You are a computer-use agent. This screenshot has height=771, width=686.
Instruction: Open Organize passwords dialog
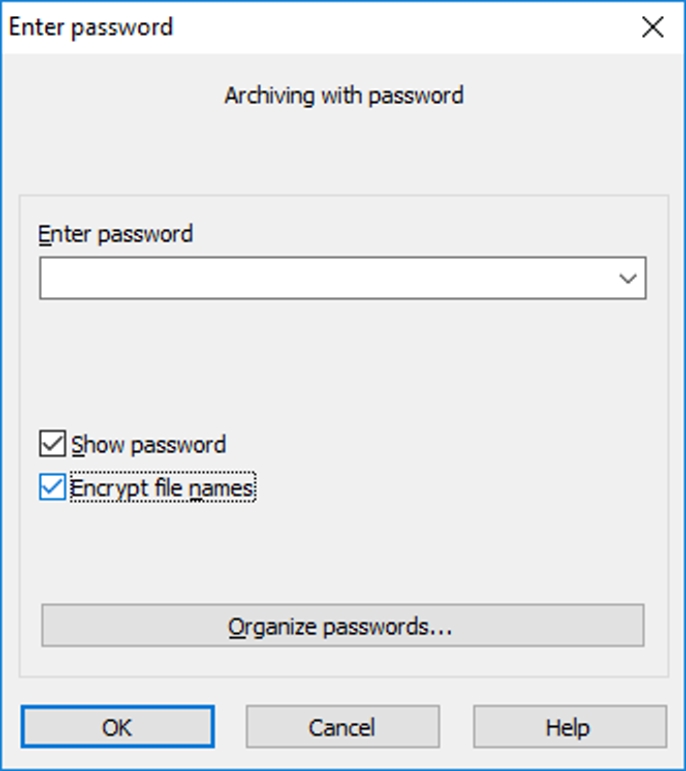342,626
